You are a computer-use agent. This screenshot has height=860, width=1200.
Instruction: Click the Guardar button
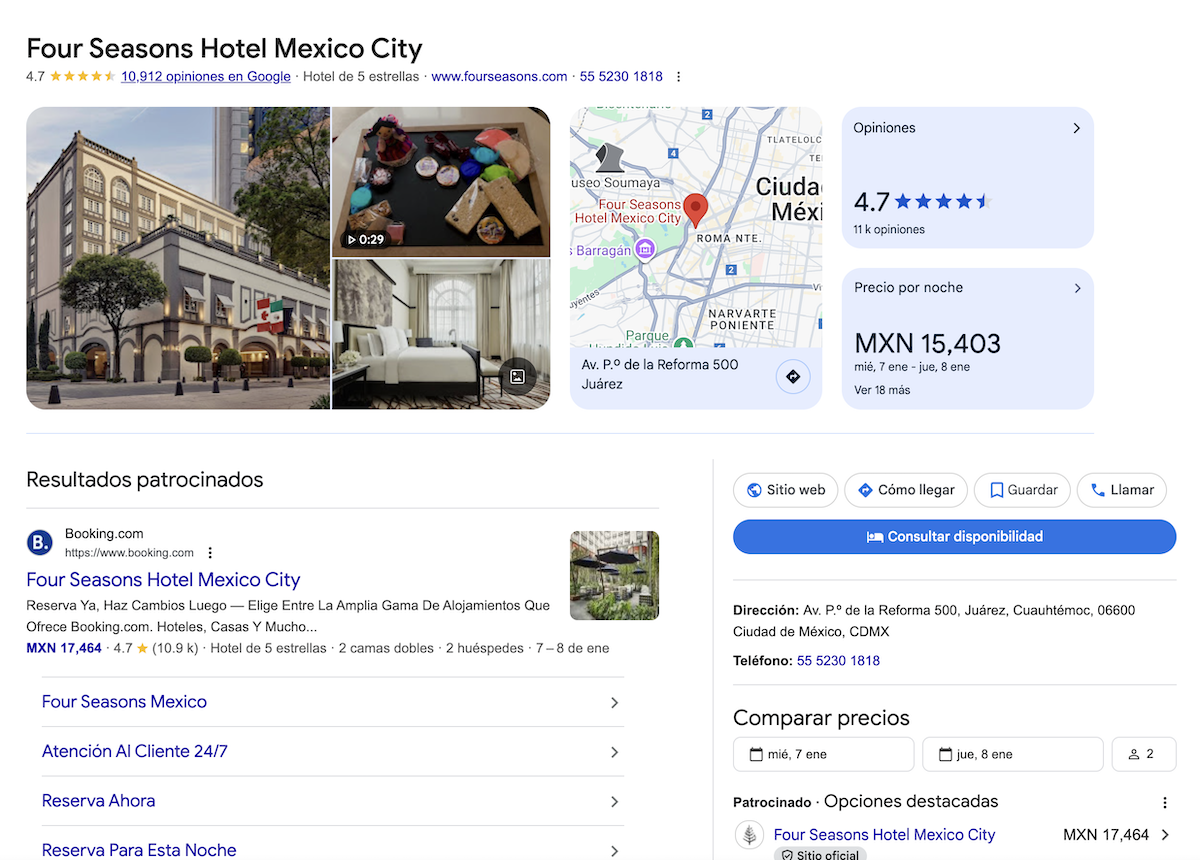[1022, 490]
